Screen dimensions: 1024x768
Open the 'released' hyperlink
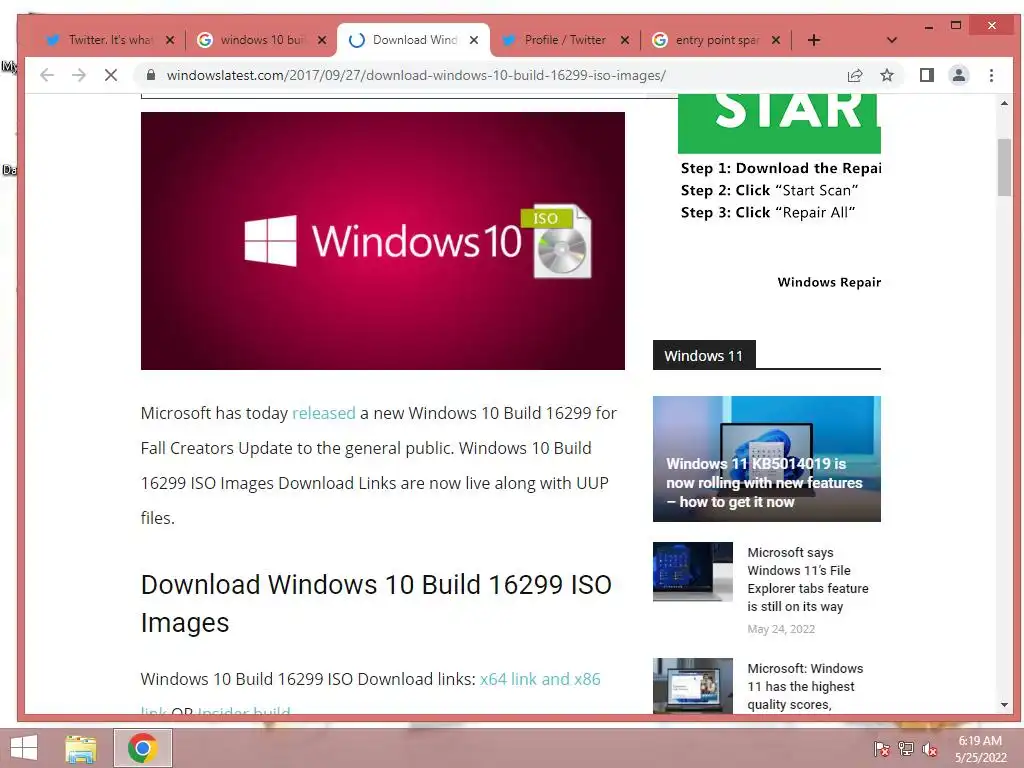point(323,413)
